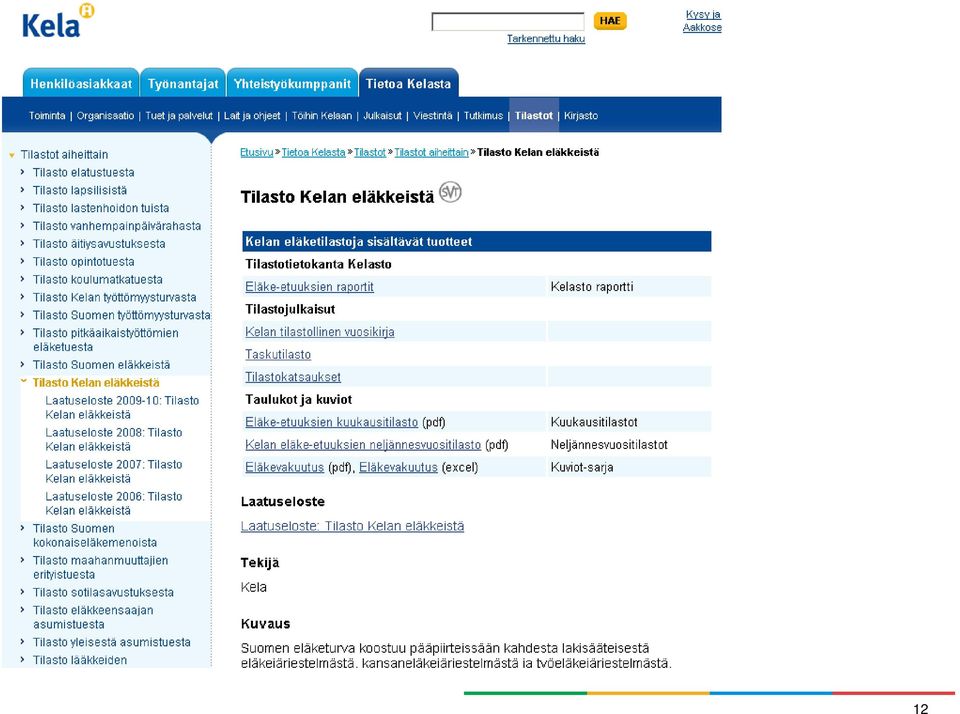Click Tilastot breadcrumb link

(x=370, y=152)
